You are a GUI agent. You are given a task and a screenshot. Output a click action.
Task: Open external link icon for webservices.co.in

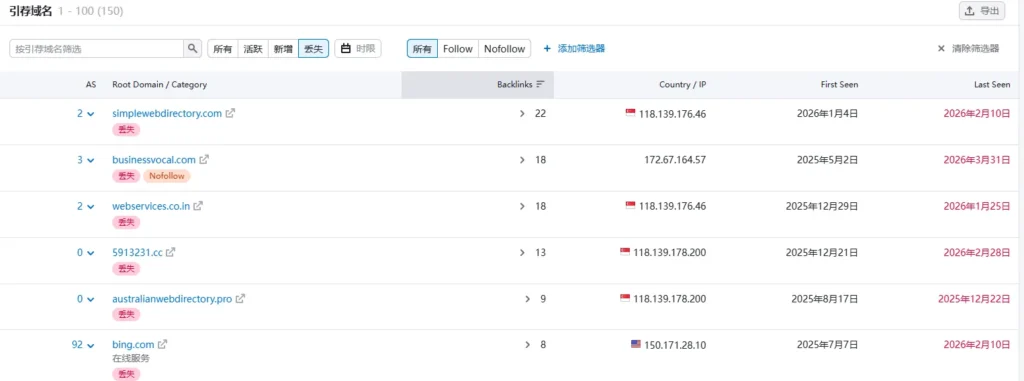(x=198, y=206)
